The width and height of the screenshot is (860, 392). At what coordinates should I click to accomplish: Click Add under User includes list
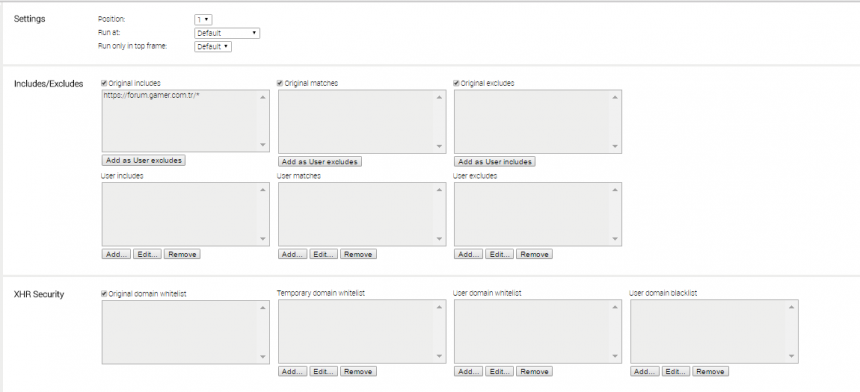click(x=116, y=254)
